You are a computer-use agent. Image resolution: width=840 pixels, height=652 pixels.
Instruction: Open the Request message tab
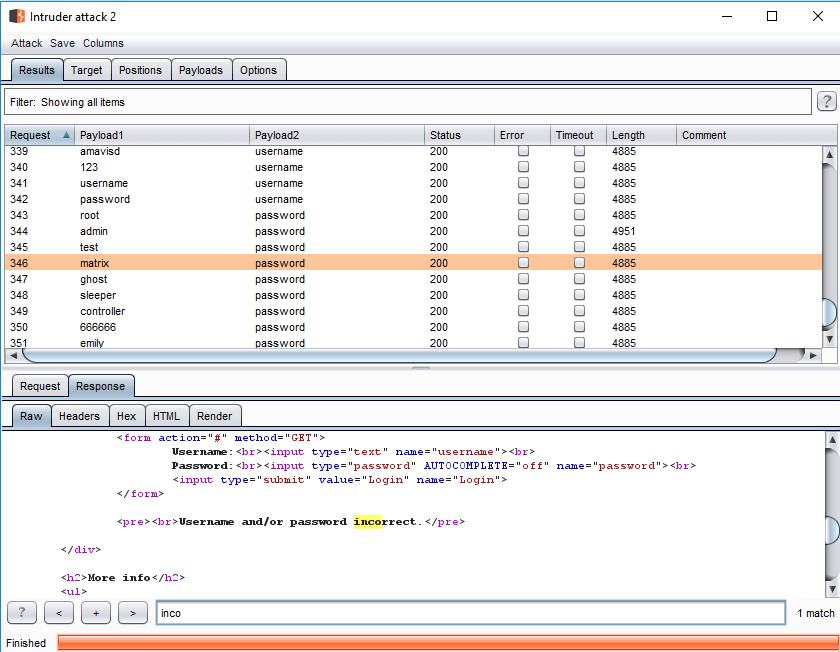coord(40,386)
